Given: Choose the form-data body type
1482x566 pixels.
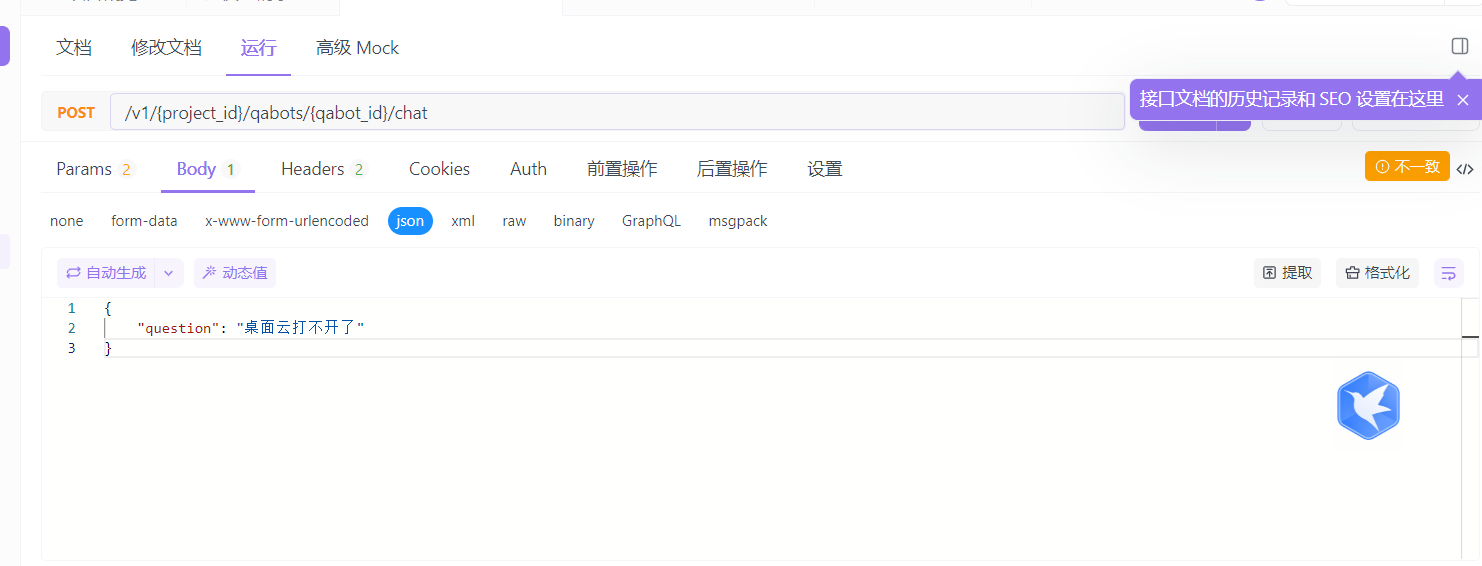Looking at the screenshot, I should (x=144, y=221).
